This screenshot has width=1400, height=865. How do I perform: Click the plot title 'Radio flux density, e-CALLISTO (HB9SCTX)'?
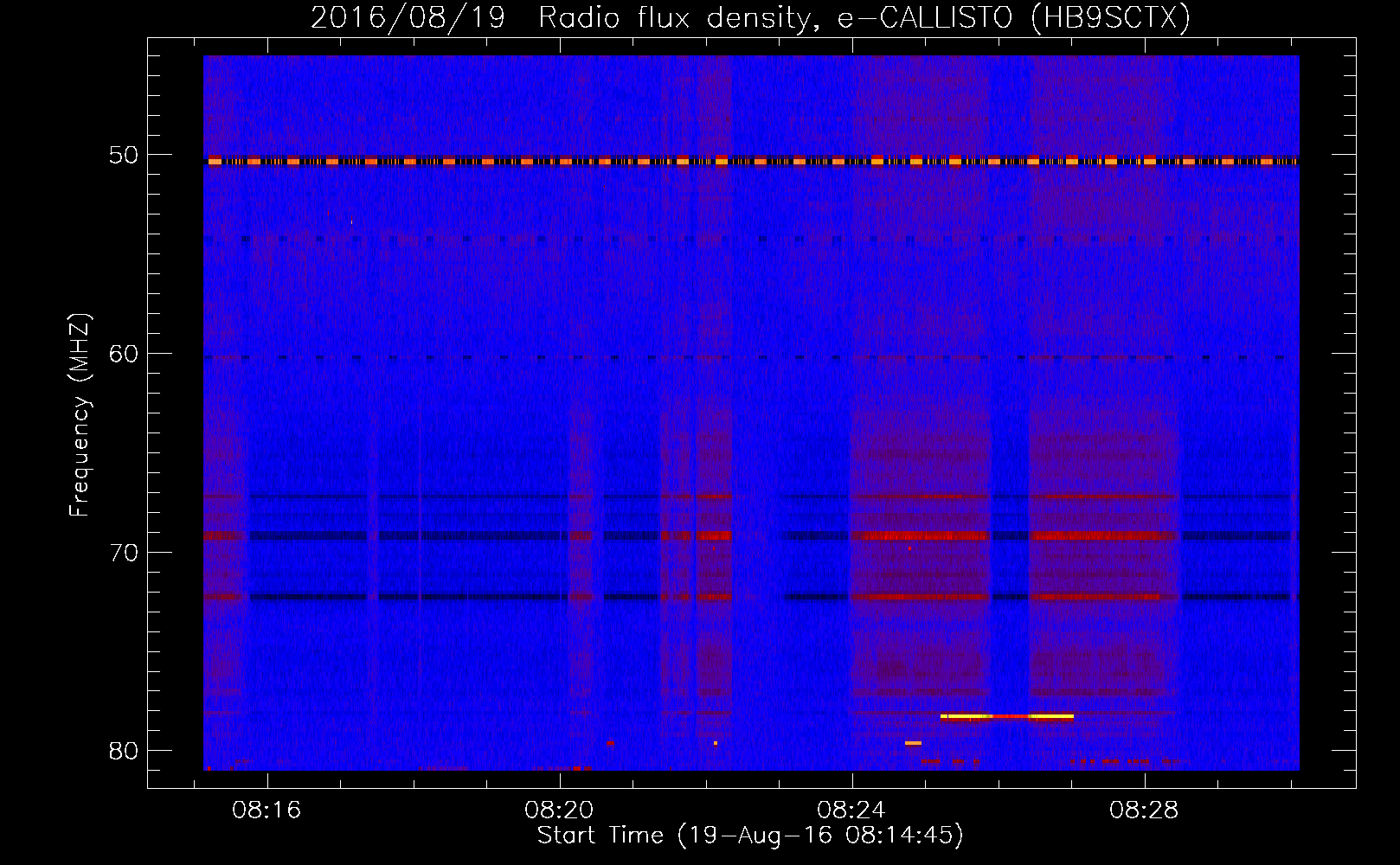tap(864, 18)
